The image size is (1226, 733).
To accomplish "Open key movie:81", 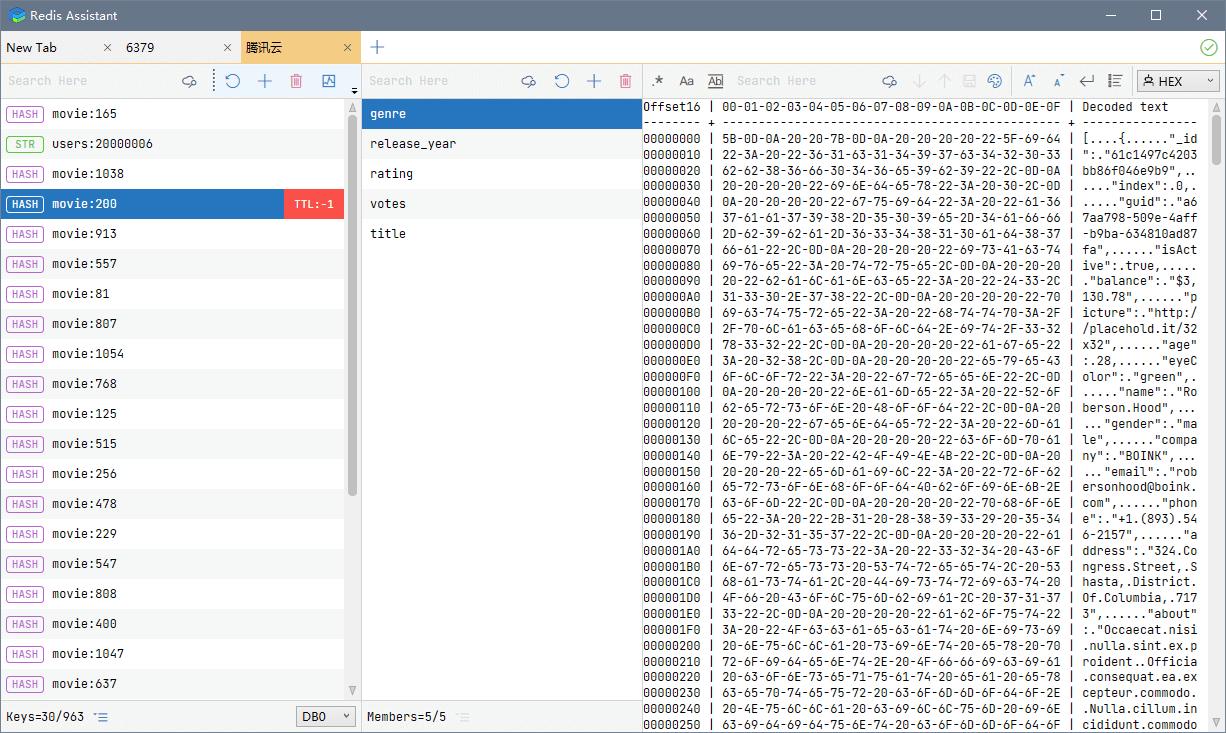I will click(x=172, y=294).
